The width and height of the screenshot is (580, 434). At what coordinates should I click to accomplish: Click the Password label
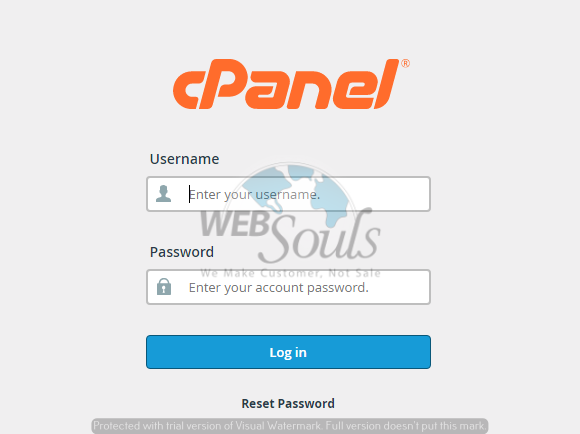(182, 252)
